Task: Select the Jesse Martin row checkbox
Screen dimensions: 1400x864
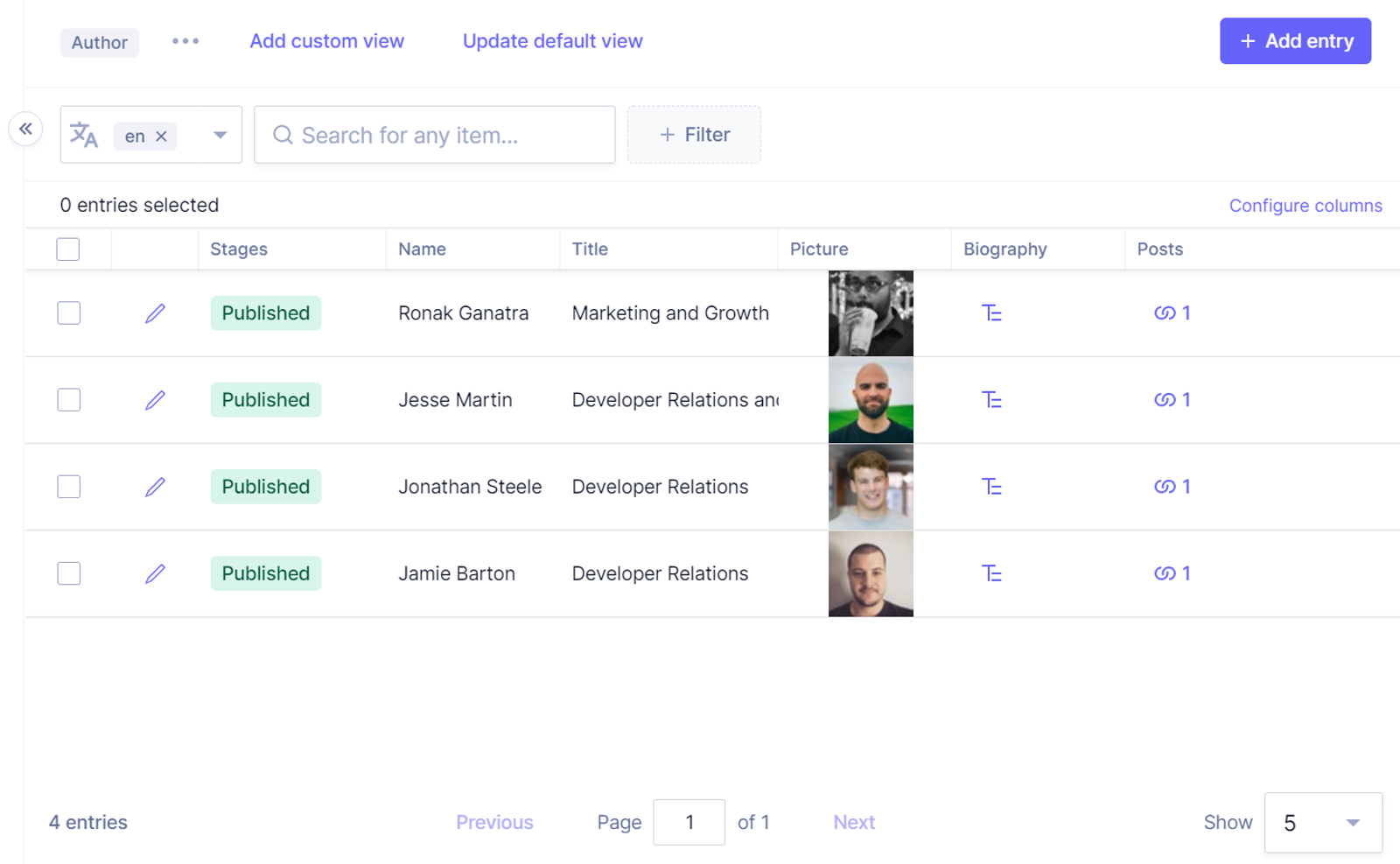Action: click(68, 400)
